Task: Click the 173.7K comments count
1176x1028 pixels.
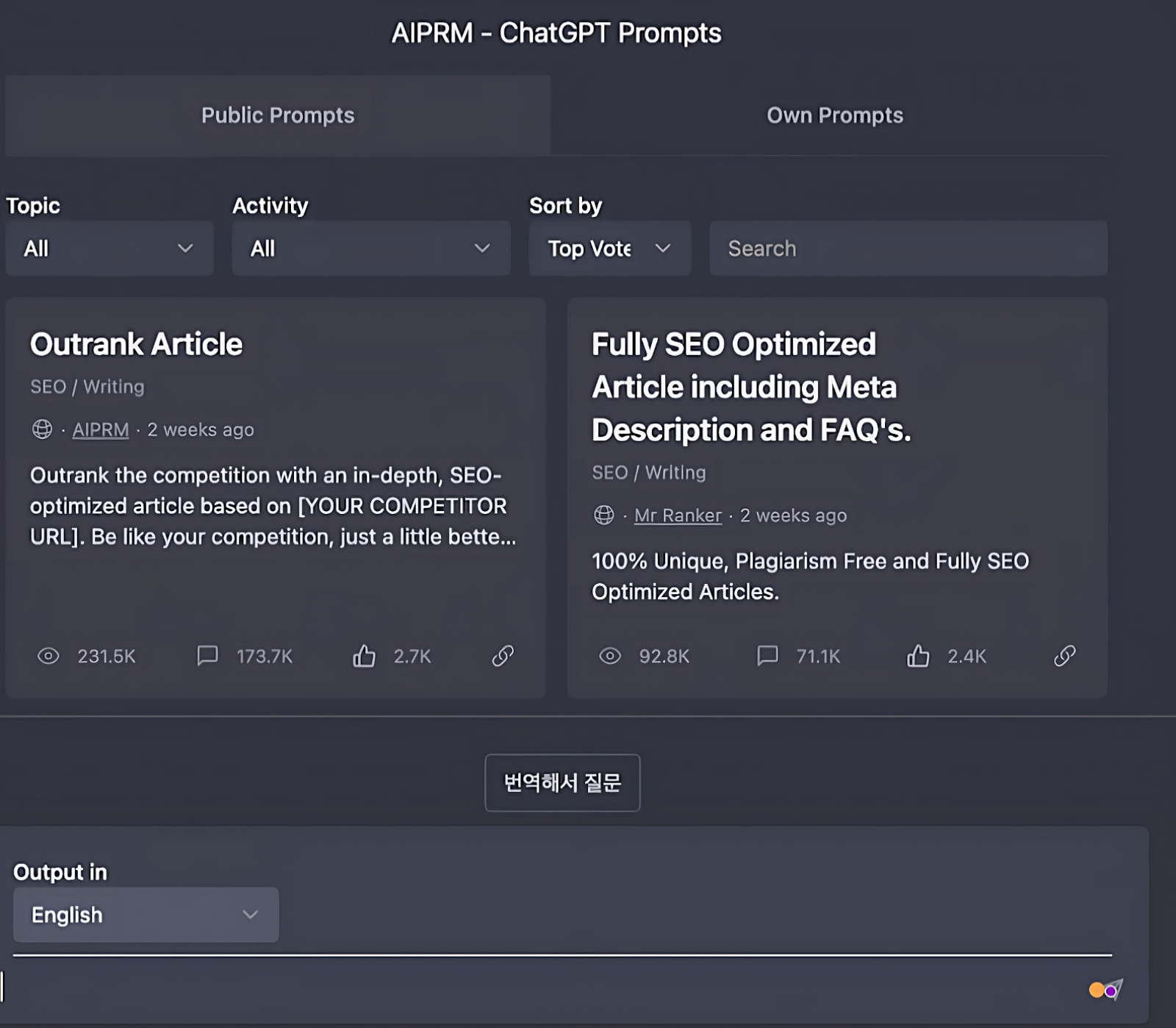Action: click(265, 656)
